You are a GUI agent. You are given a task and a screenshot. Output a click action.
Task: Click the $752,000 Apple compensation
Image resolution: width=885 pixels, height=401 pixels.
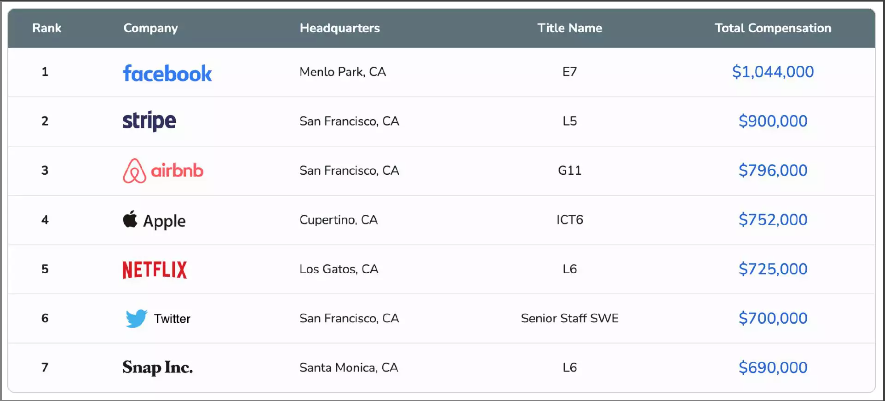point(773,220)
